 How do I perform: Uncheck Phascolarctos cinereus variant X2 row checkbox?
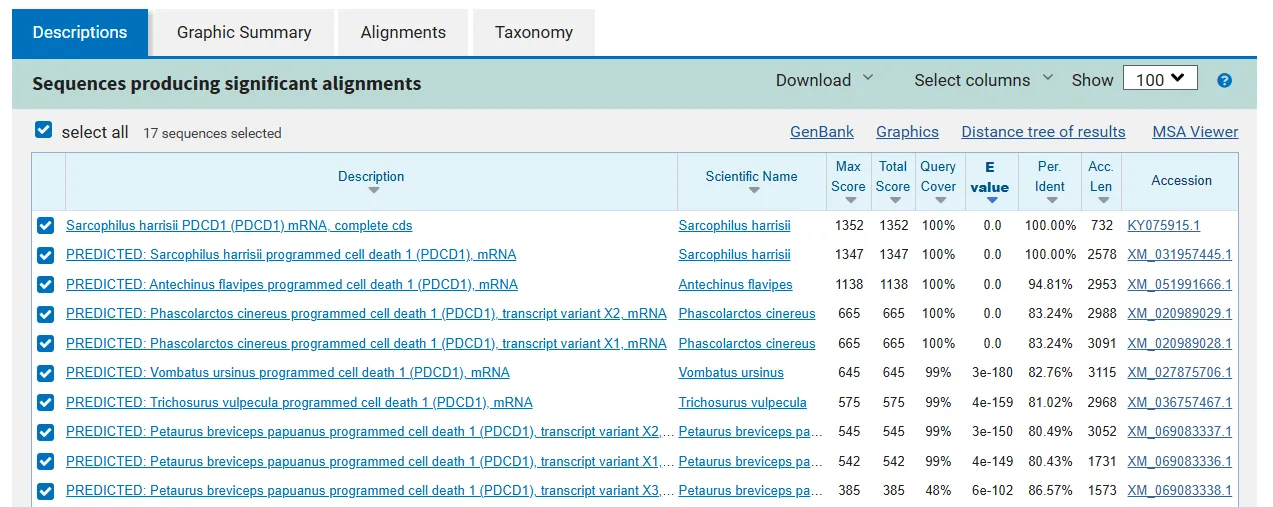coord(45,314)
